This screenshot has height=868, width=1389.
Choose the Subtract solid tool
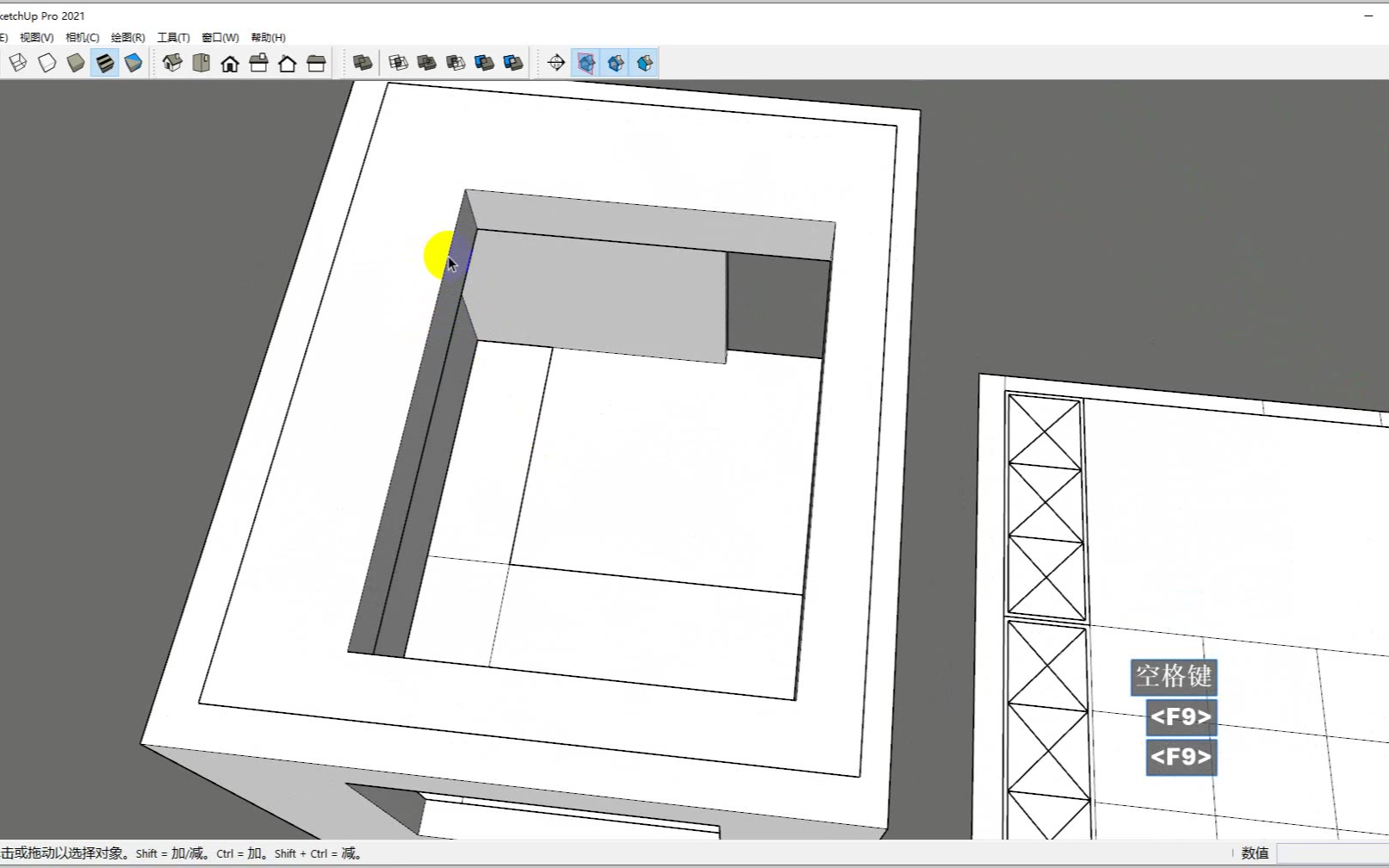456,63
